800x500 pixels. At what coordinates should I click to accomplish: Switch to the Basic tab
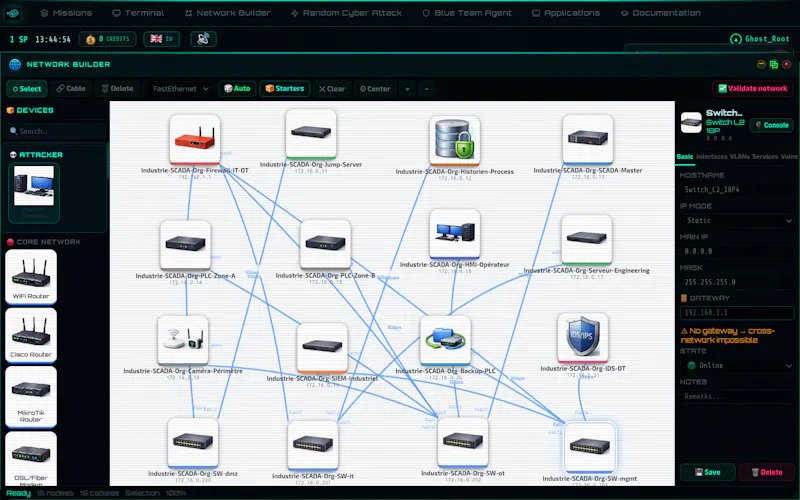click(x=685, y=157)
